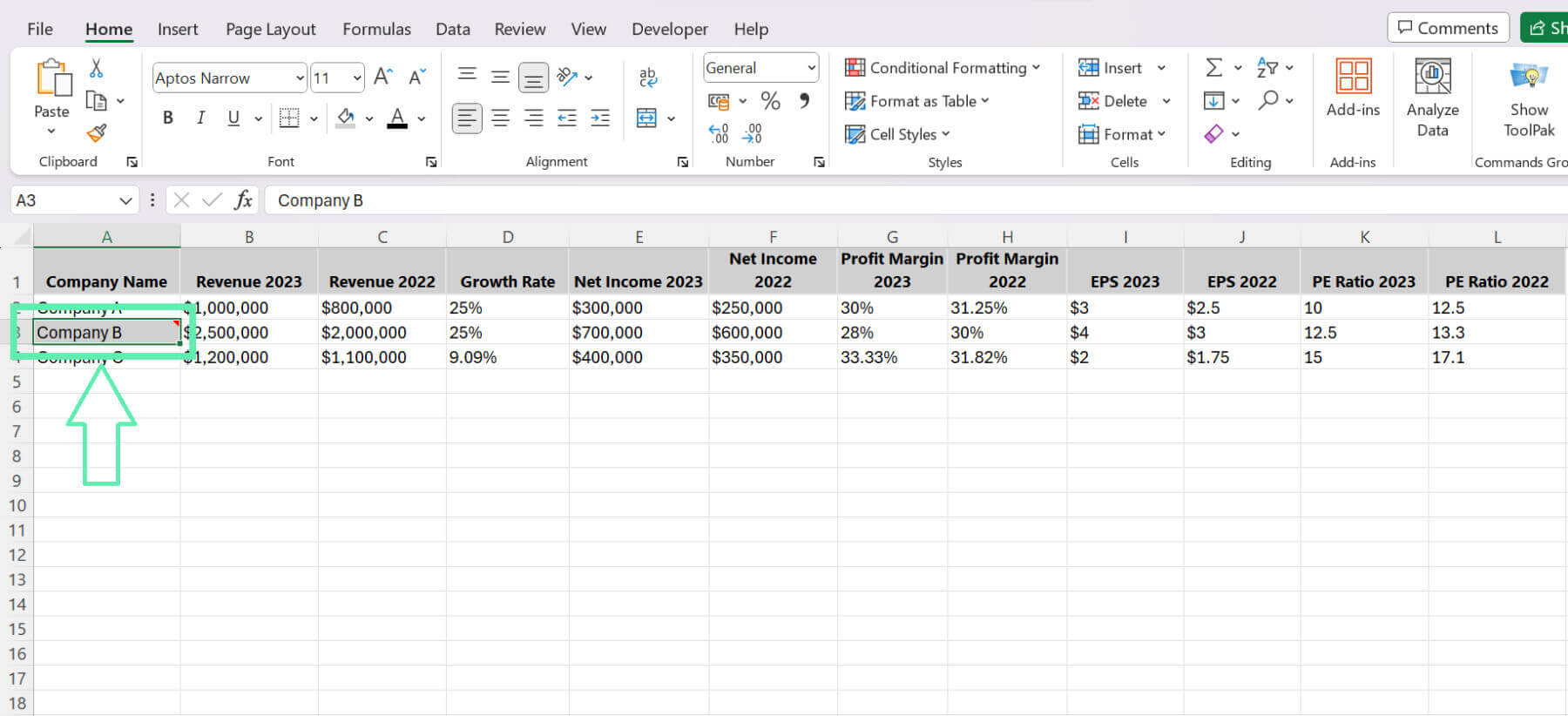The image size is (1568, 716).
Task: Click the AutoSum sigma icon
Action: pos(1213,67)
